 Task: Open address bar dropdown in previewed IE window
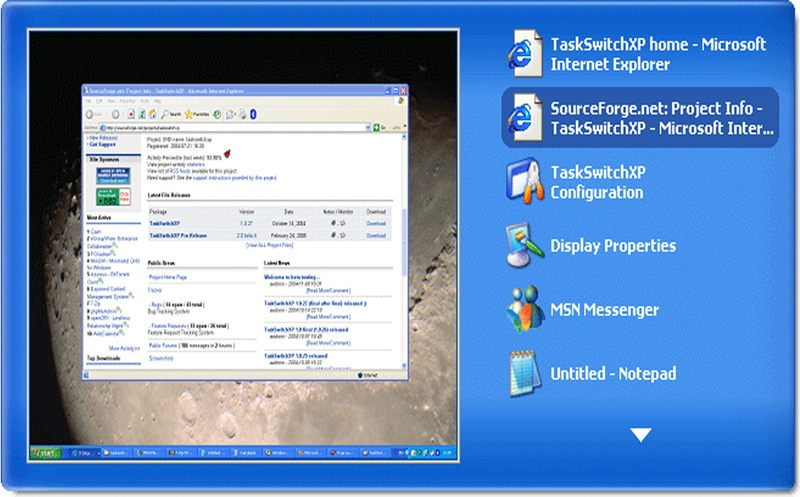coord(368,128)
